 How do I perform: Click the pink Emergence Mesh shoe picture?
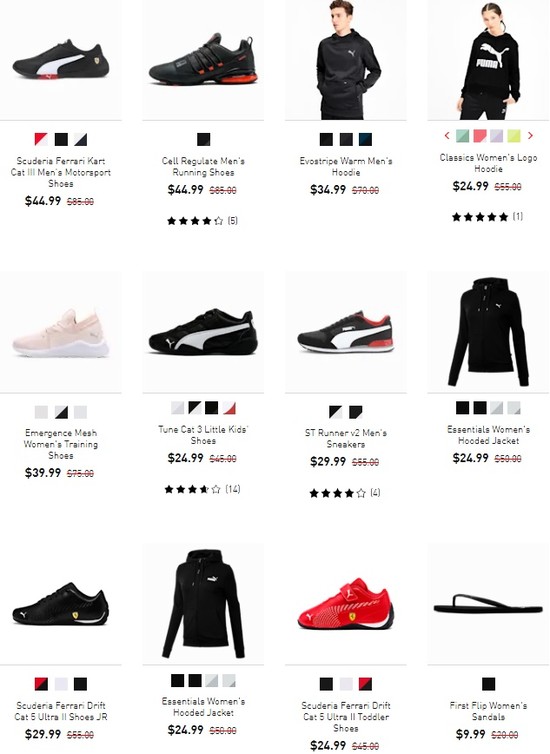(61, 332)
